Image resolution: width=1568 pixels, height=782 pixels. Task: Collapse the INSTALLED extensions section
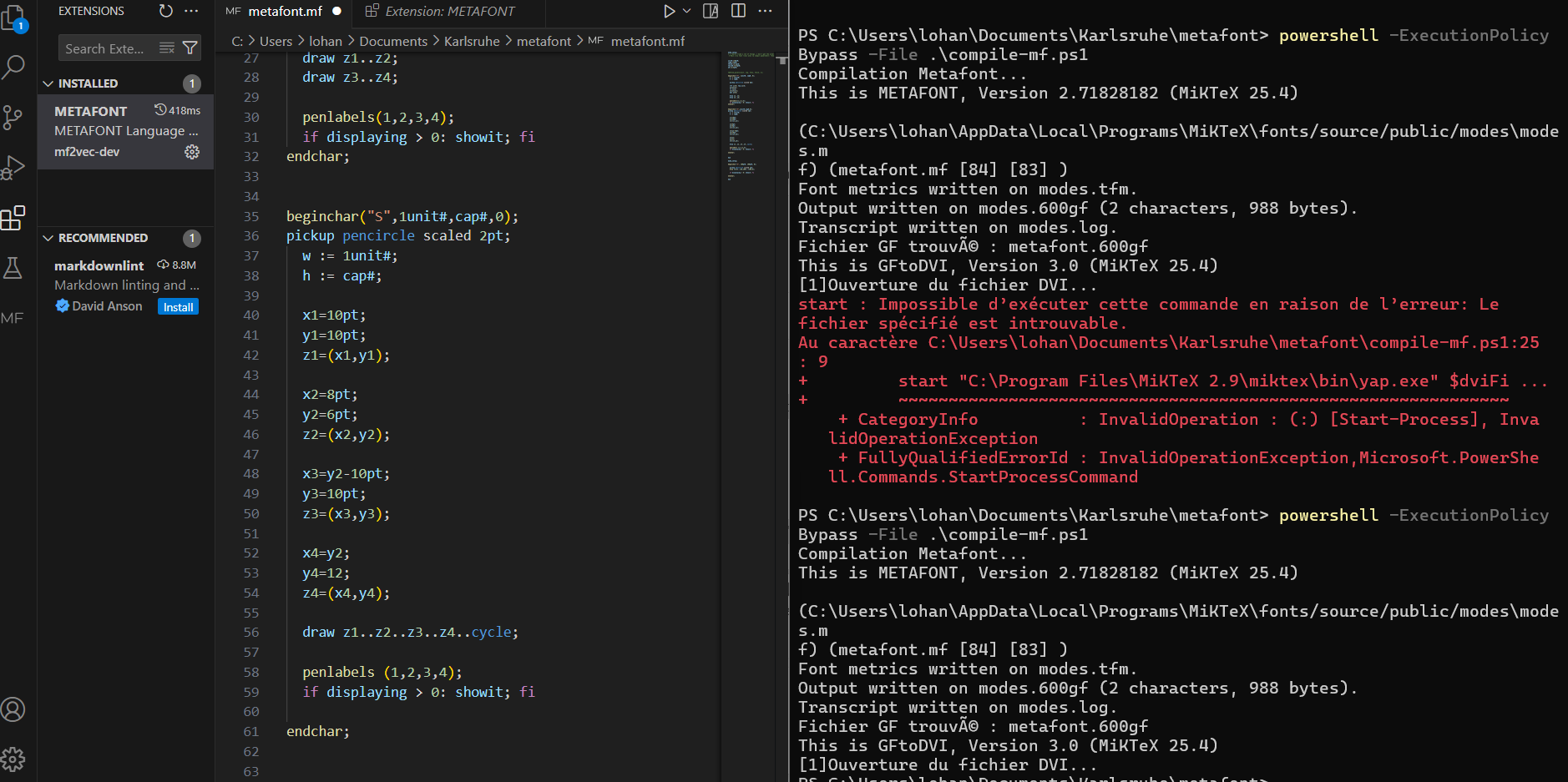click(x=48, y=83)
